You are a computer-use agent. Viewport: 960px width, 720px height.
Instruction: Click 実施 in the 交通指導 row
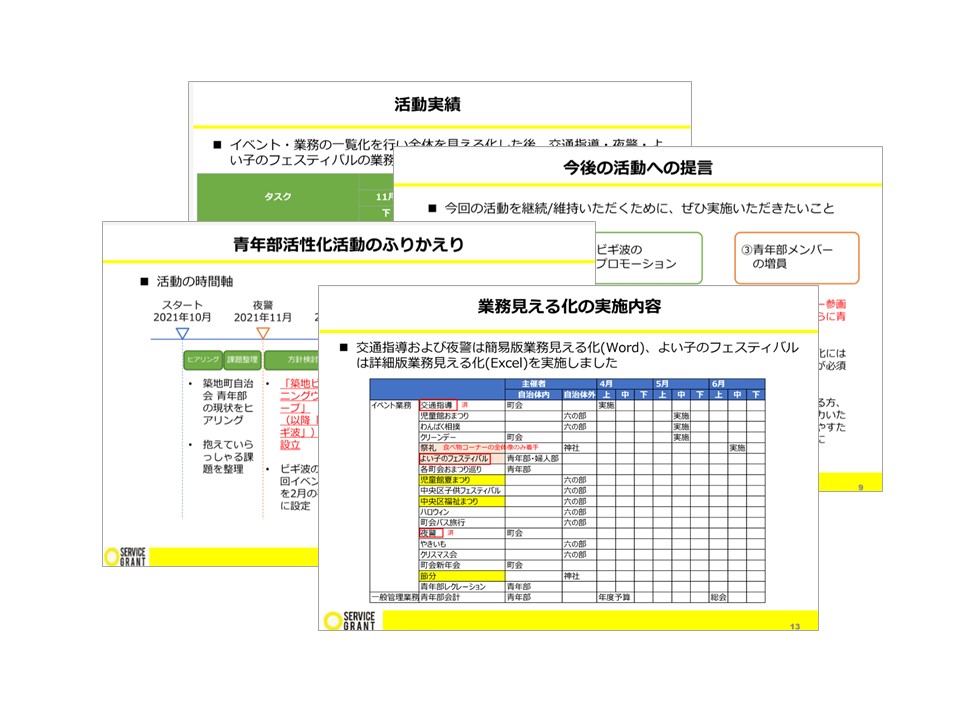point(606,405)
